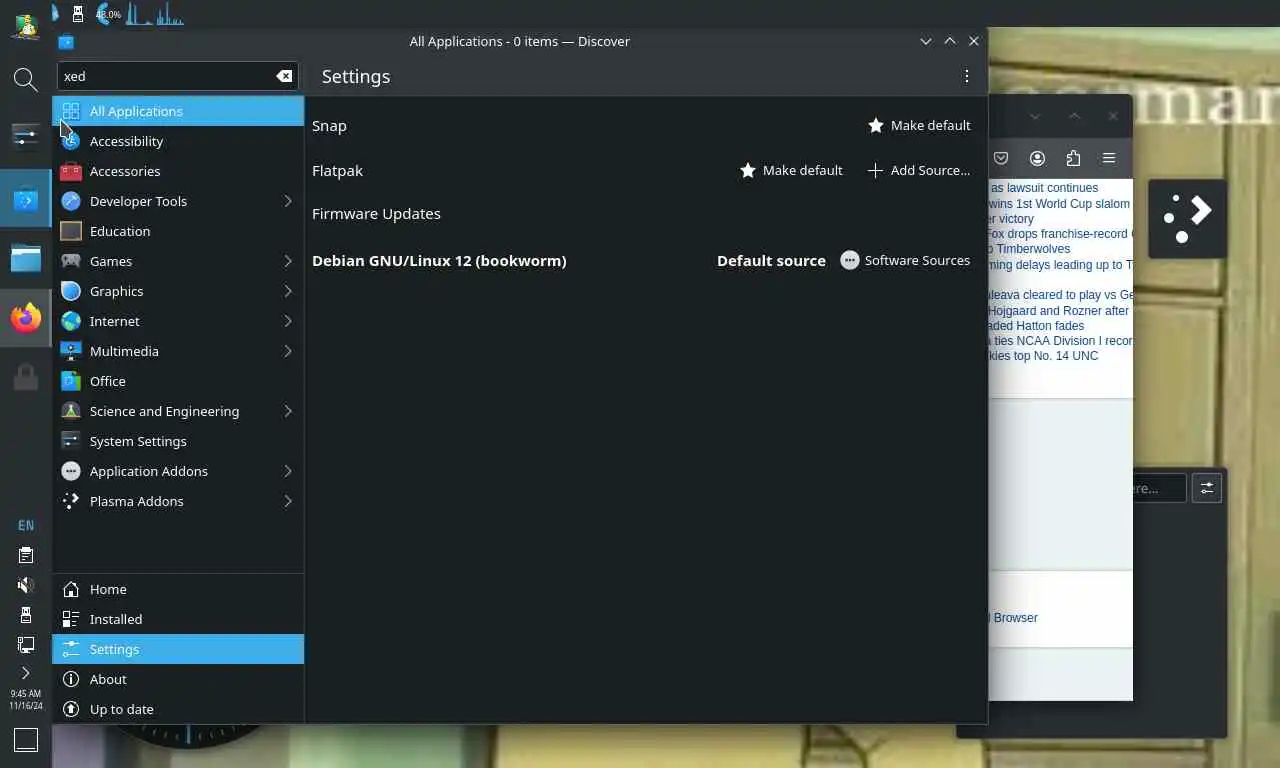Open the panel search magnifier icon

26,79
